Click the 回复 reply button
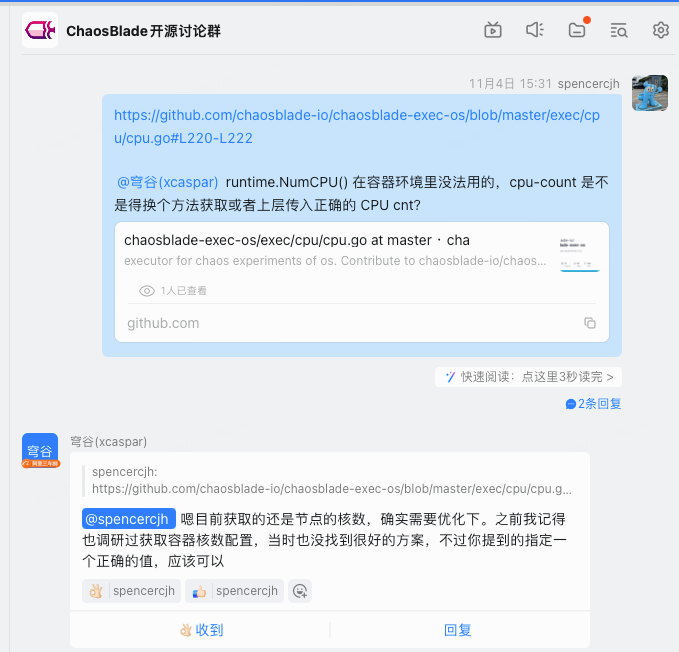This screenshot has height=652, width=679. tap(458, 630)
